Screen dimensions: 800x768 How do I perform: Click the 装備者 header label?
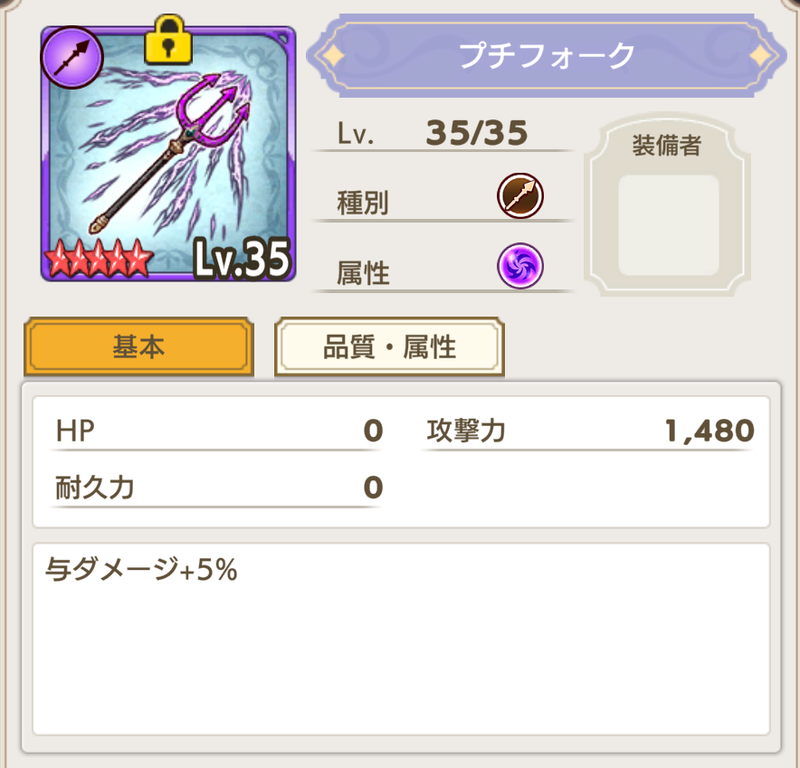pos(667,145)
